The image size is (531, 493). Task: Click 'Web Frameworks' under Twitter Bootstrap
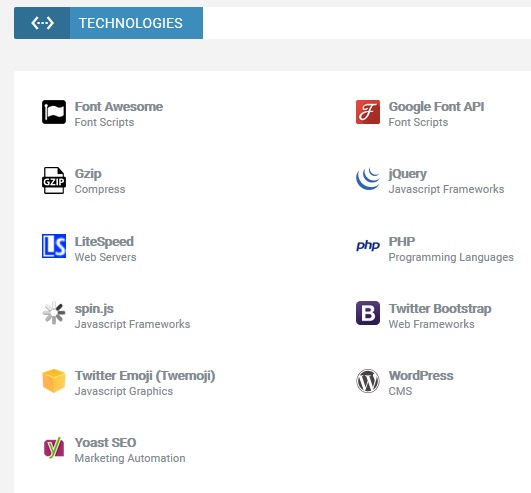click(x=431, y=324)
